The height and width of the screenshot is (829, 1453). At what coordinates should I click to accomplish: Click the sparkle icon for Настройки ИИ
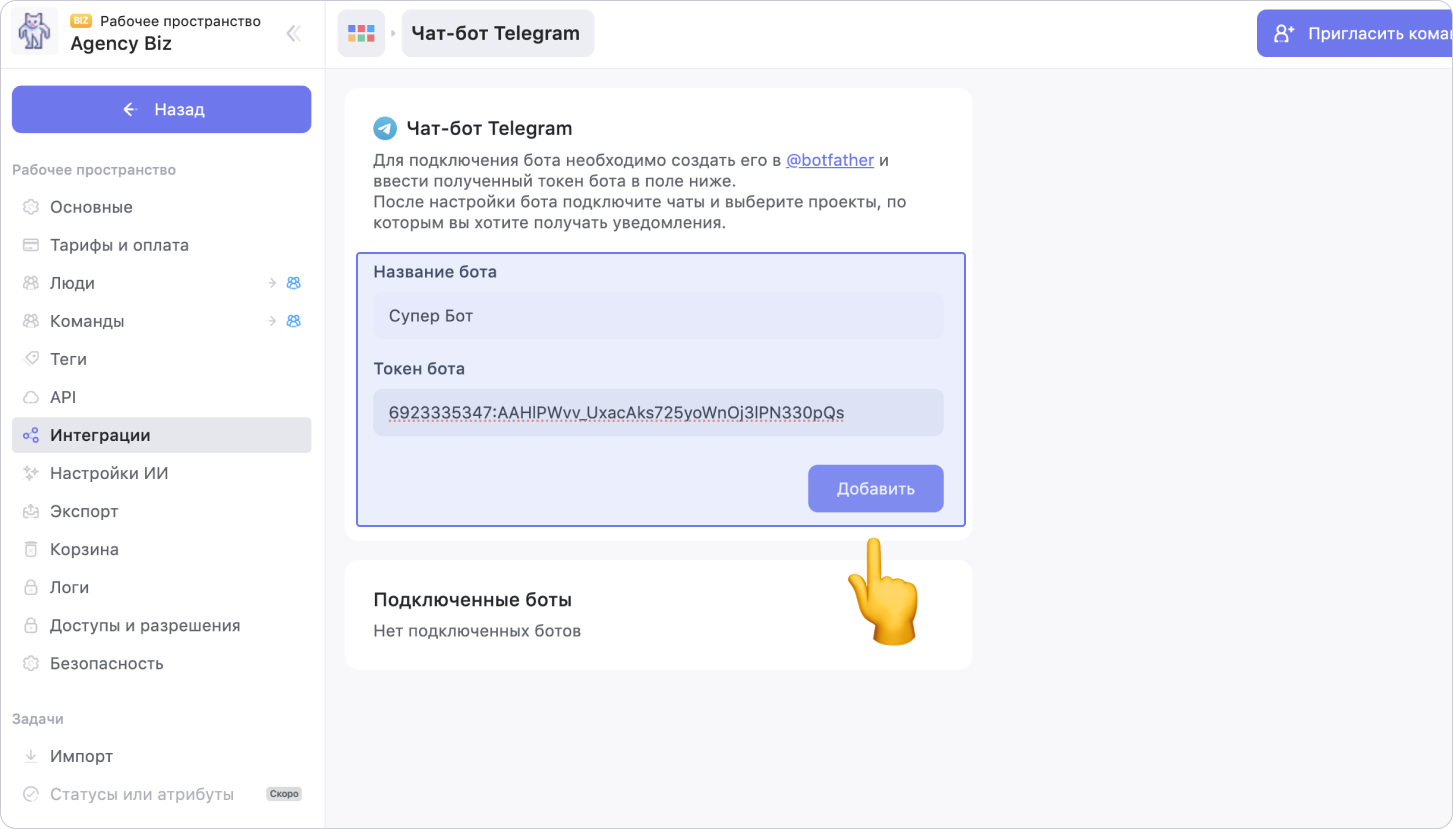[x=31, y=473]
